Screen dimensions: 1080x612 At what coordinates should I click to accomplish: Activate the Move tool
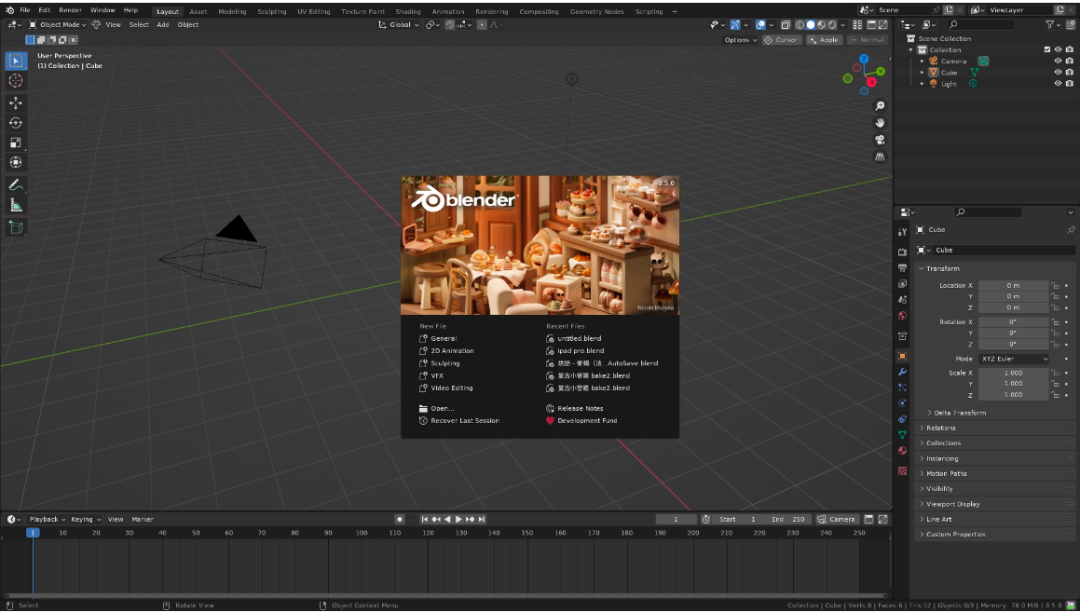tap(16, 103)
